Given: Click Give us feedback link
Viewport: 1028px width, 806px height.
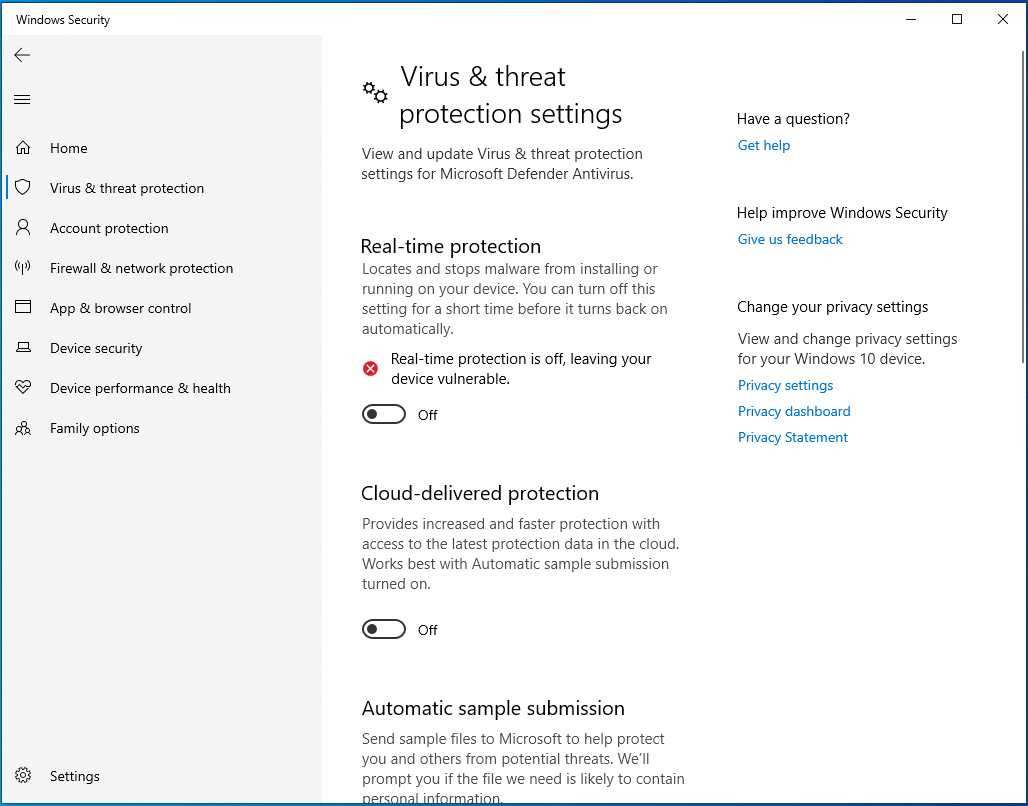Looking at the screenshot, I should (790, 239).
